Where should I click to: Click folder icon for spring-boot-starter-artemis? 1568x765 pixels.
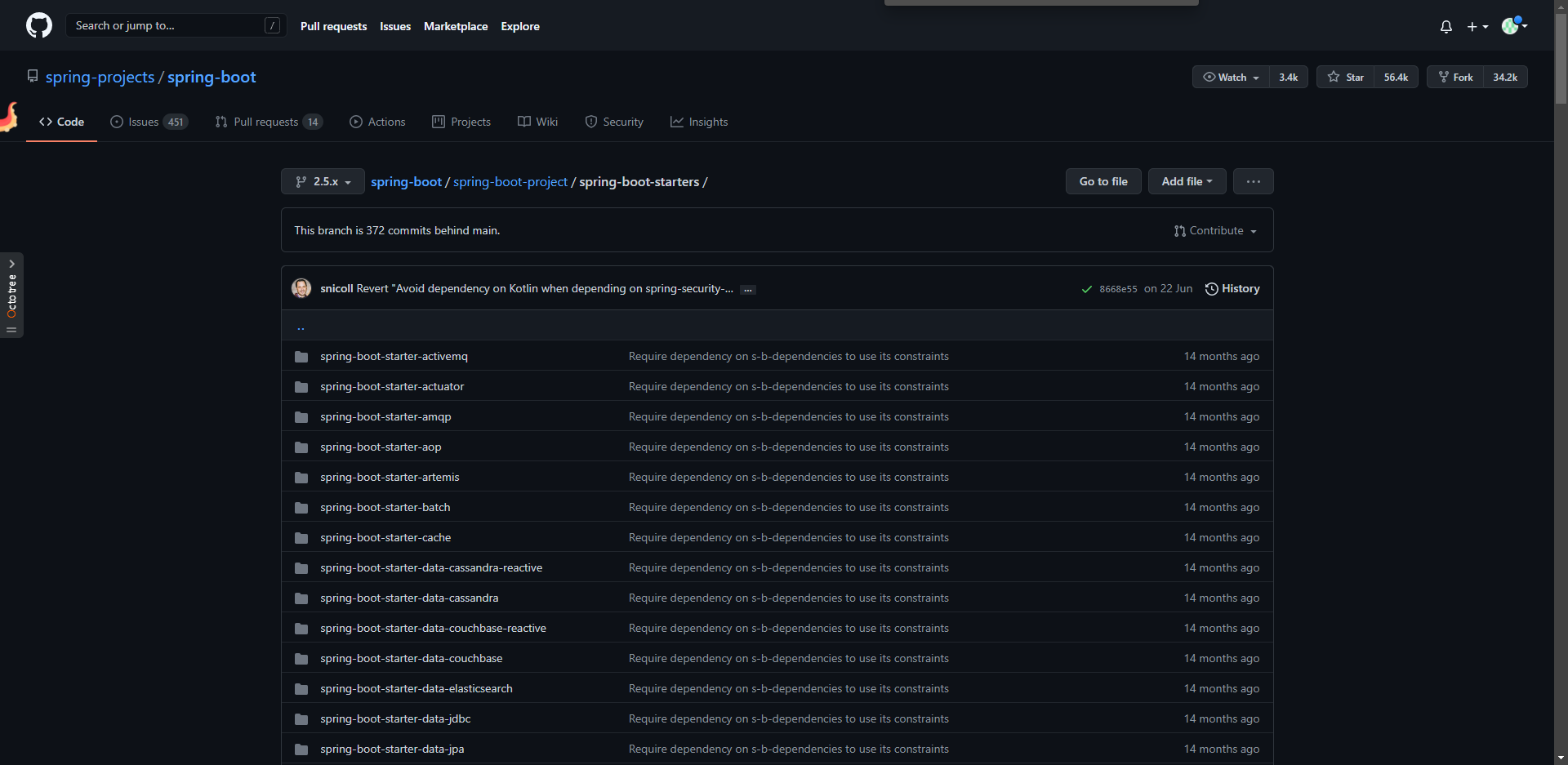pyautogui.click(x=301, y=478)
